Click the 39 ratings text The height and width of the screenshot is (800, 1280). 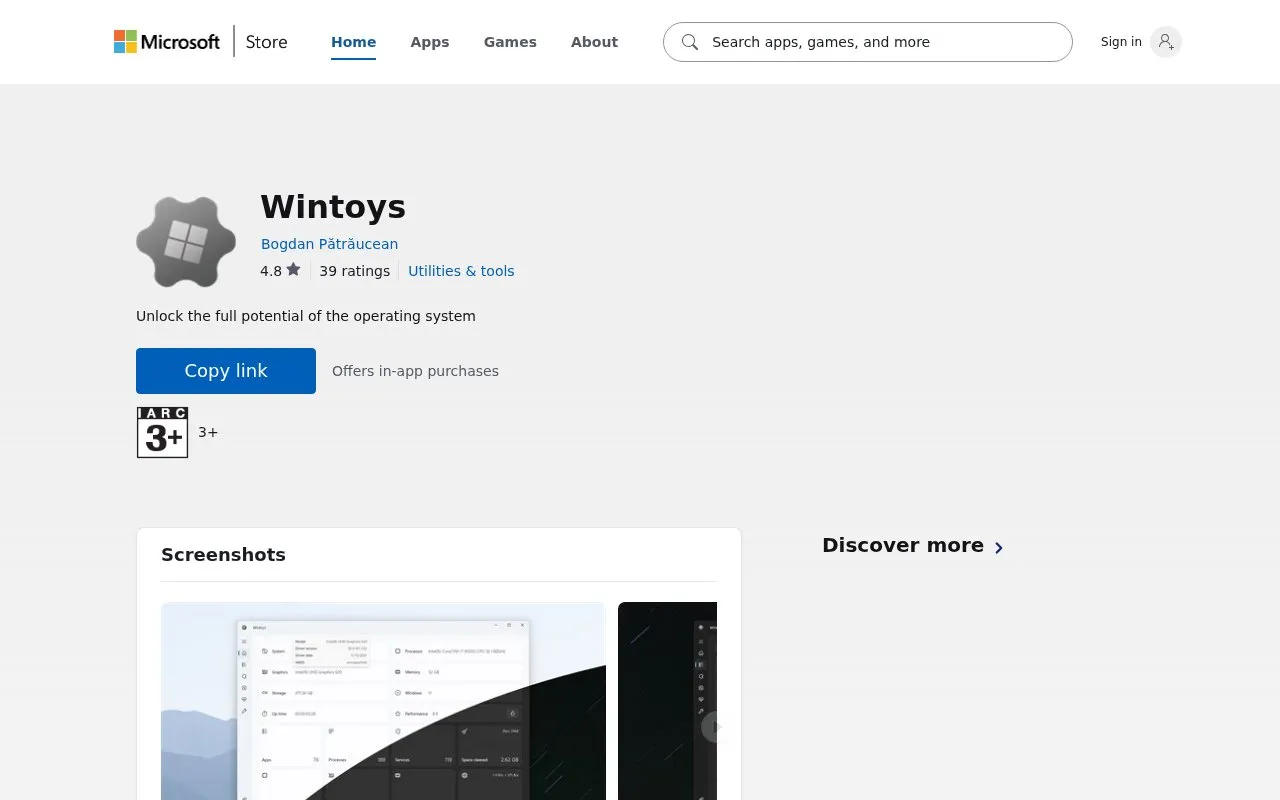(x=355, y=271)
